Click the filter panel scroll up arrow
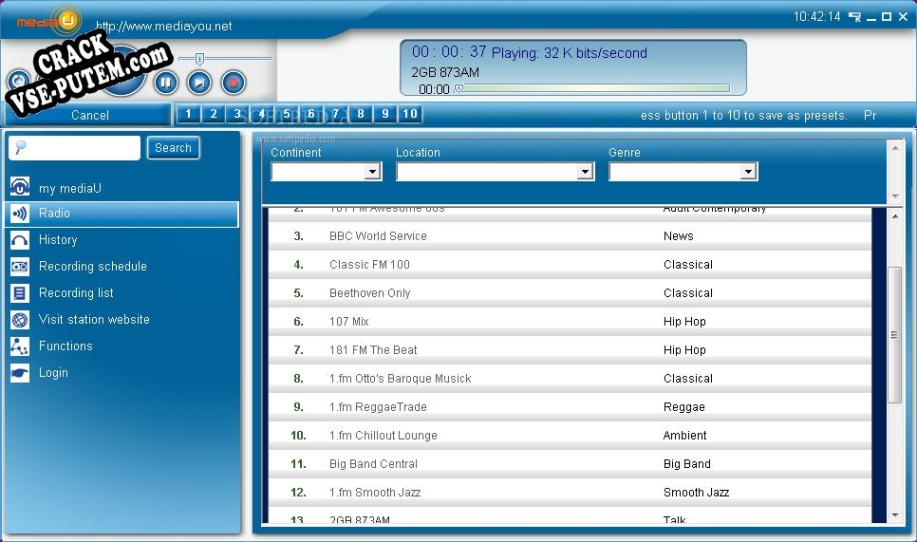Screen dimensions: 917x542 [x=895, y=148]
